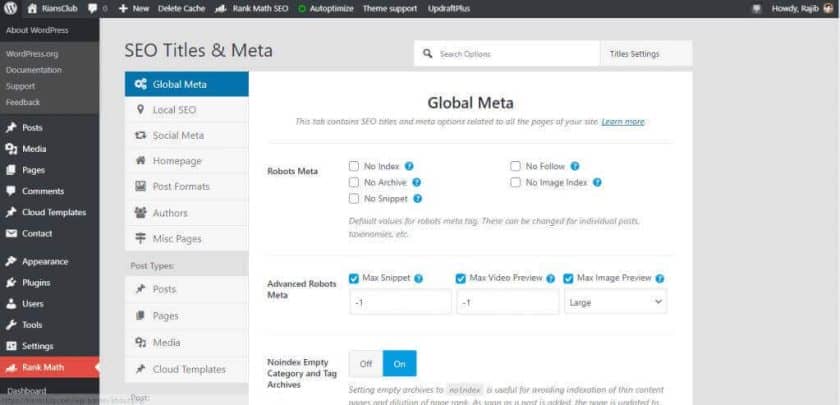The width and height of the screenshot is (840, 405).
Task: Switch to the Misc Pages tab
Action: pyautogui.click(x=186, y=238)
